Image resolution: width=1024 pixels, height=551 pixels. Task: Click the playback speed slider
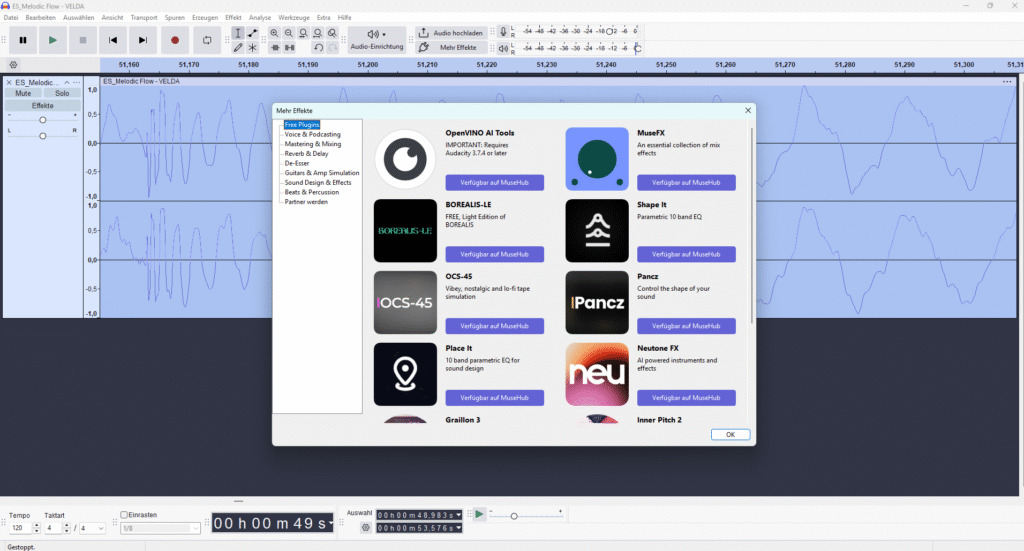click(x=526, y=516)
